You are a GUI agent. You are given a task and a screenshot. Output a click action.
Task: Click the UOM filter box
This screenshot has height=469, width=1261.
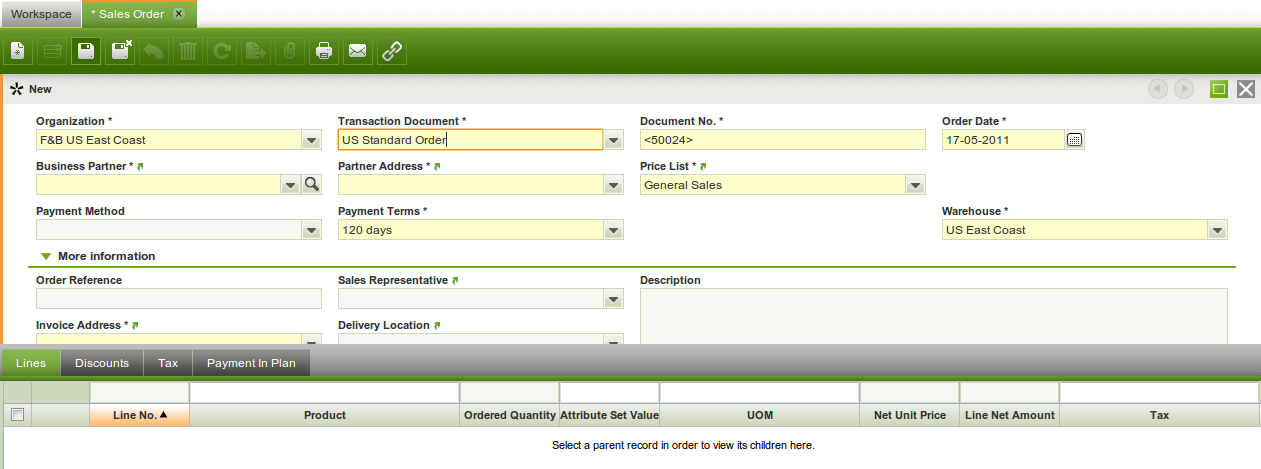[760, 392]
